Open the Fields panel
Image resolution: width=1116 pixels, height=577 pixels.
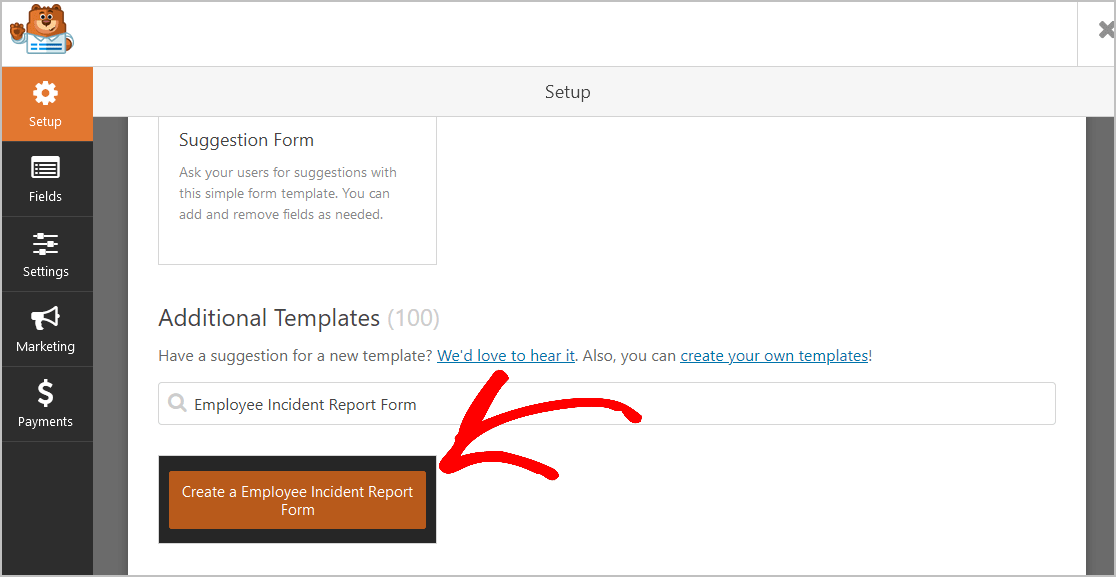[x=46, y=179]
